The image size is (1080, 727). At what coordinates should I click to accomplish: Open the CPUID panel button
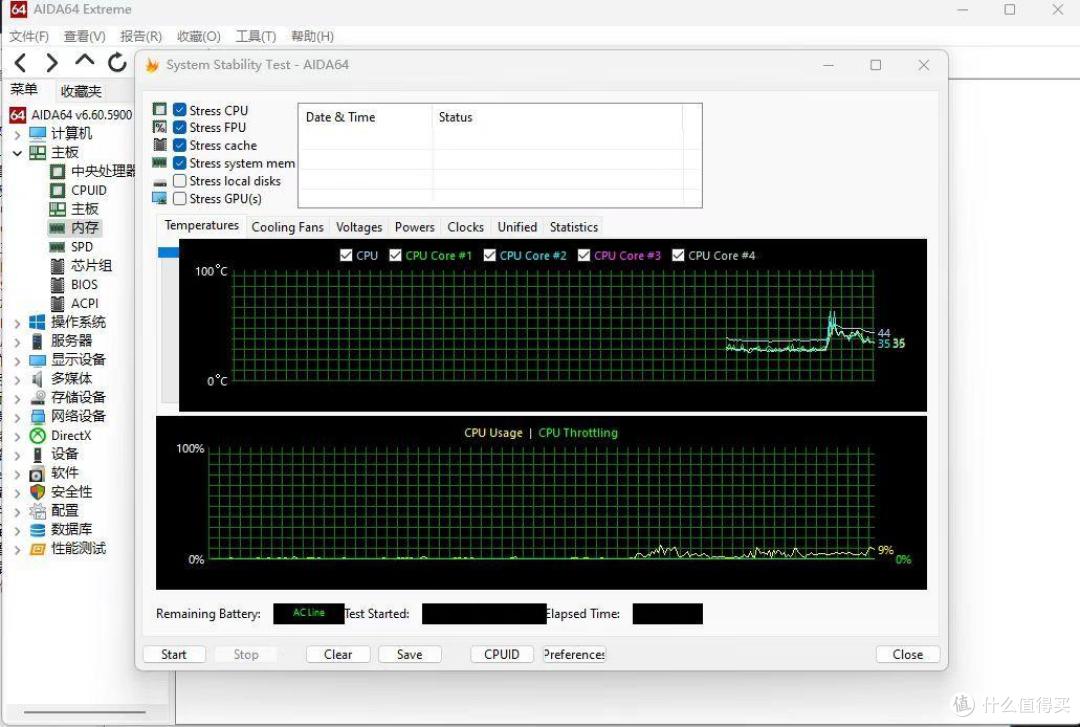pos(501,654)
